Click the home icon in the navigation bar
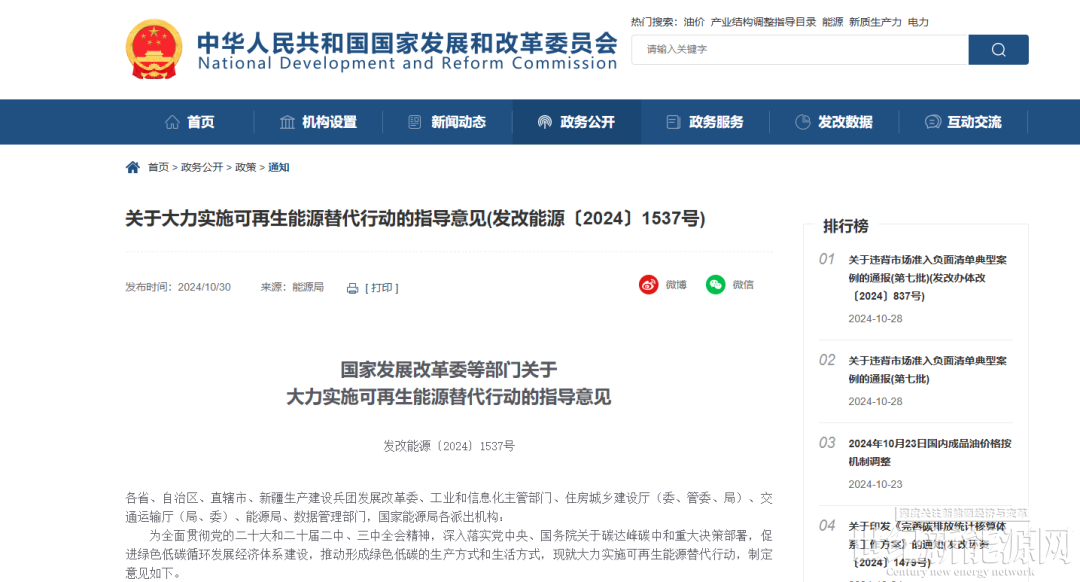 172,122
